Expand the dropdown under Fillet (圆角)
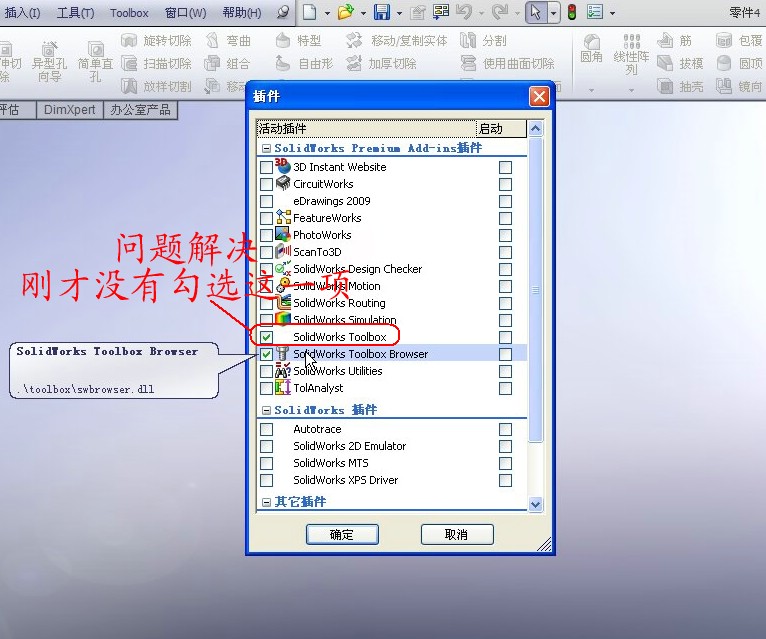This screenshot has width=766, height=639. pyautogui.click(x=591, y=90)
